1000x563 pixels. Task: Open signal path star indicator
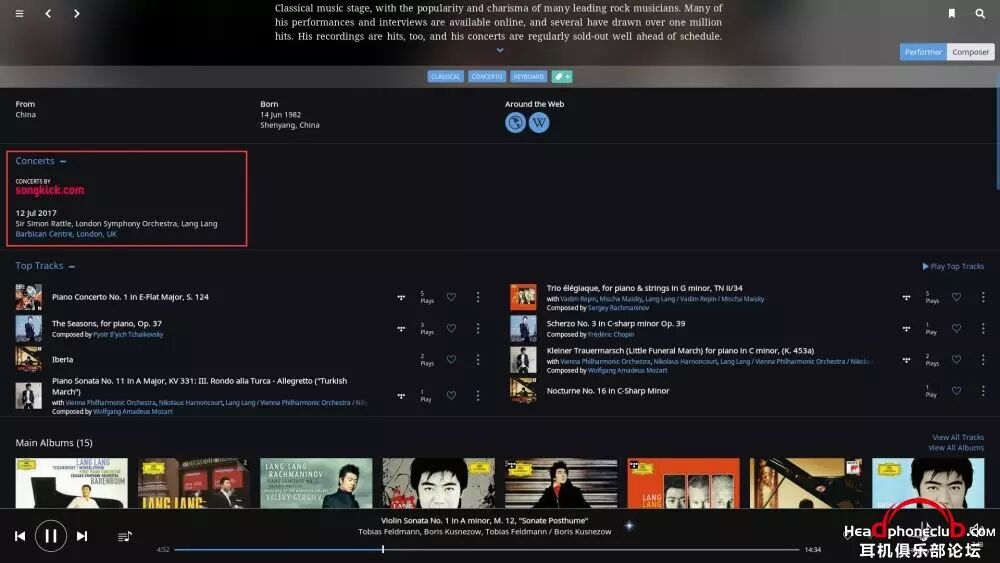[629, 526]
